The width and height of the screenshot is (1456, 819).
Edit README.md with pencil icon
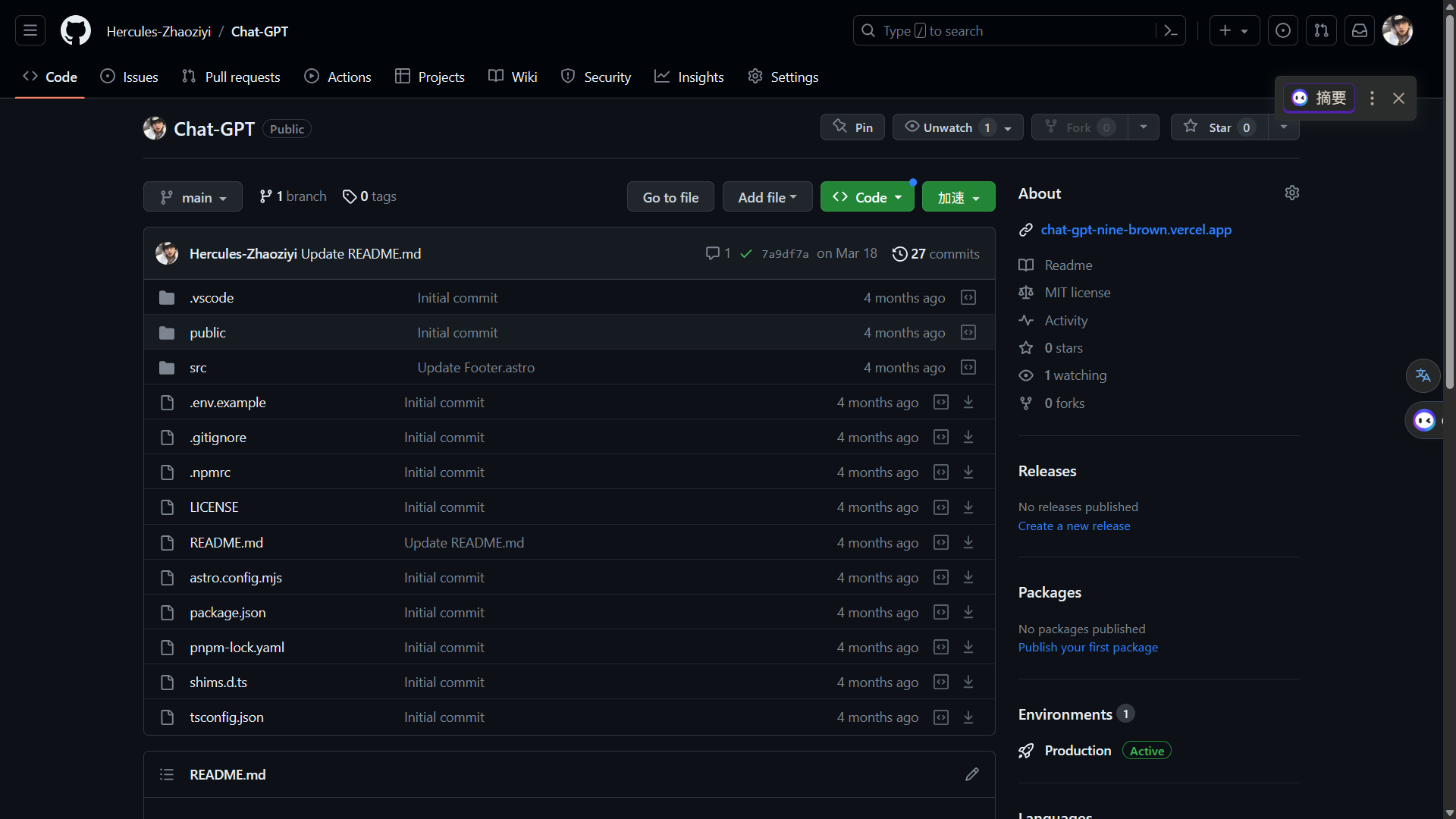(x=972, y=774)
